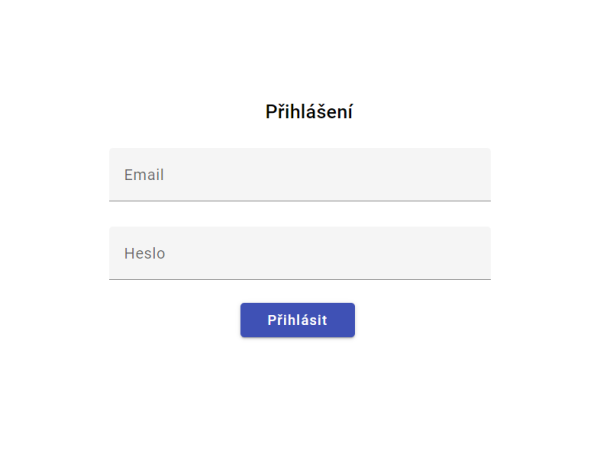Place cursor in the Email field
This screenshot has width=600, height=460.
click(299, 175)
